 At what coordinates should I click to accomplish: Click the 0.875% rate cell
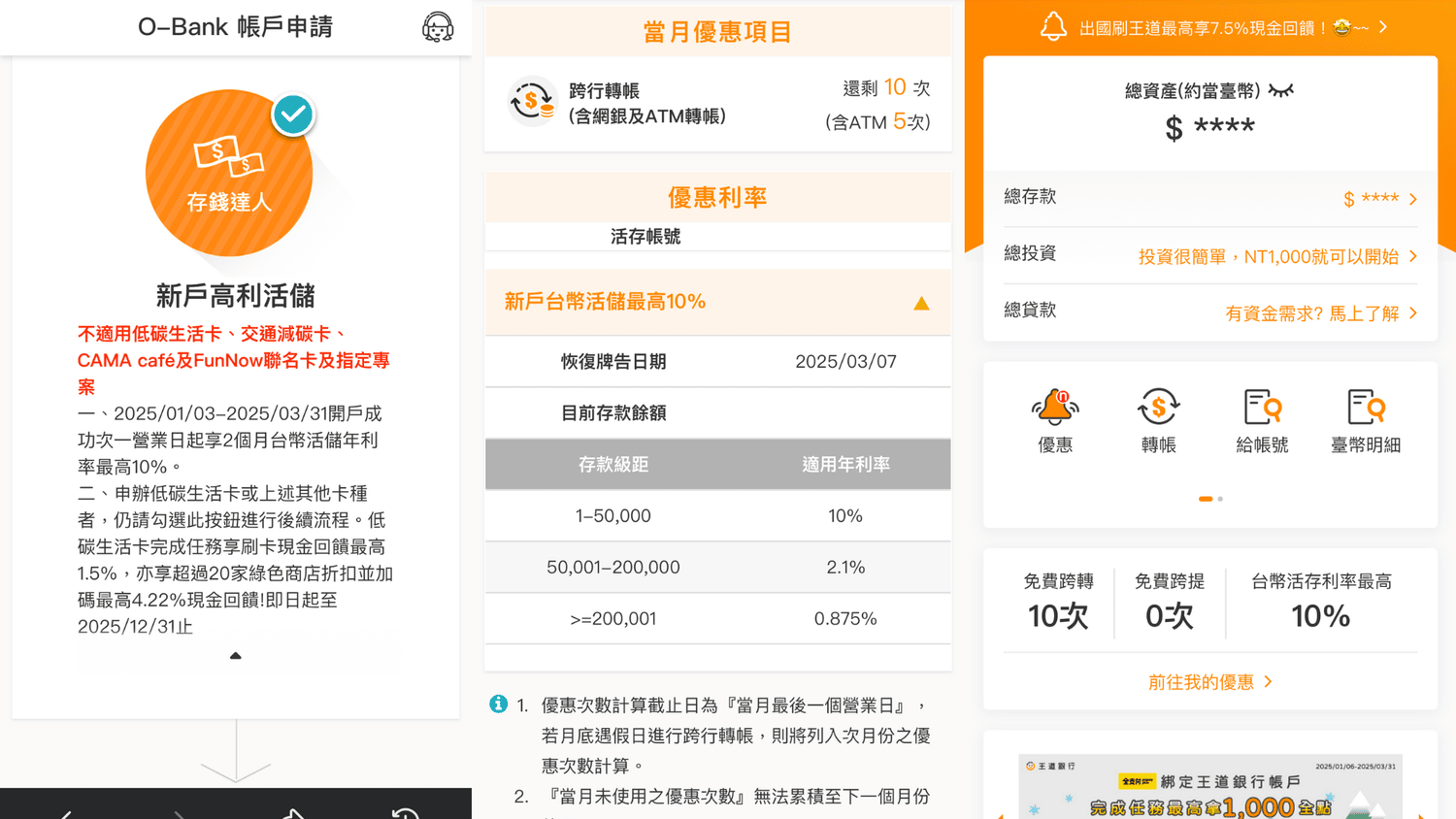pyautogui.click(x=845, y=619)
